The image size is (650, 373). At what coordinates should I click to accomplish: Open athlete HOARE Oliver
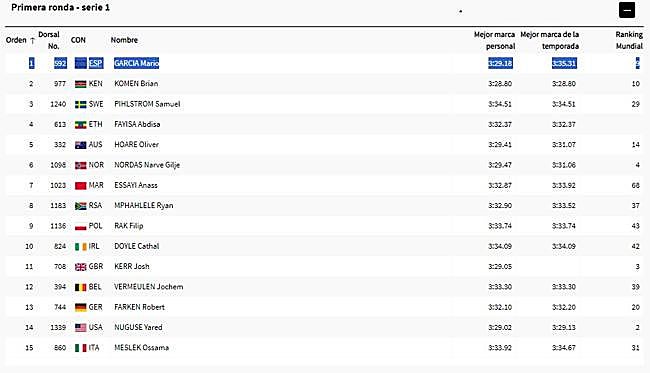pyautogui.click(x=136, y=145)
